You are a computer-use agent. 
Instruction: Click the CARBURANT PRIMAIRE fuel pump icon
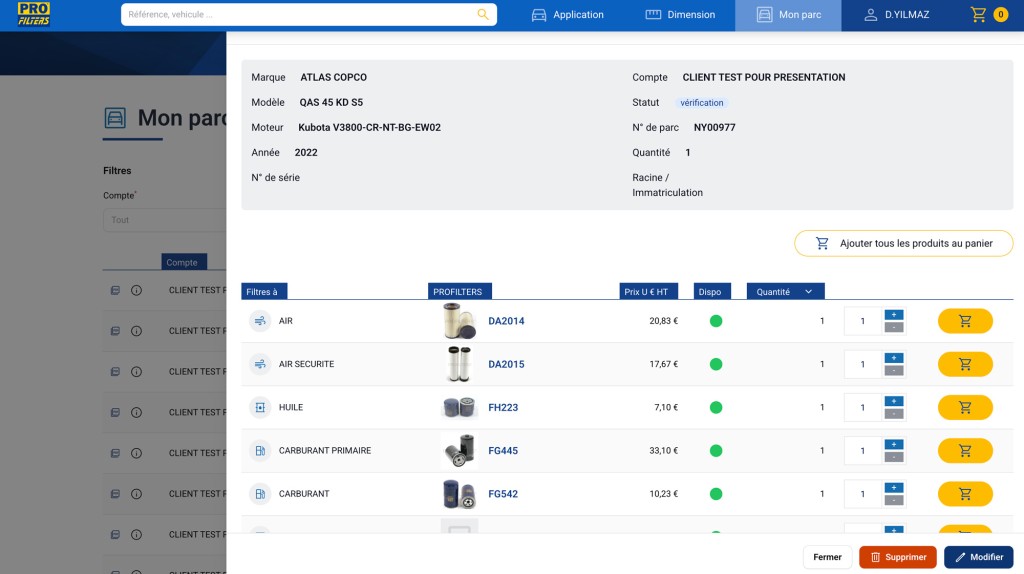[x=260, y=451]
